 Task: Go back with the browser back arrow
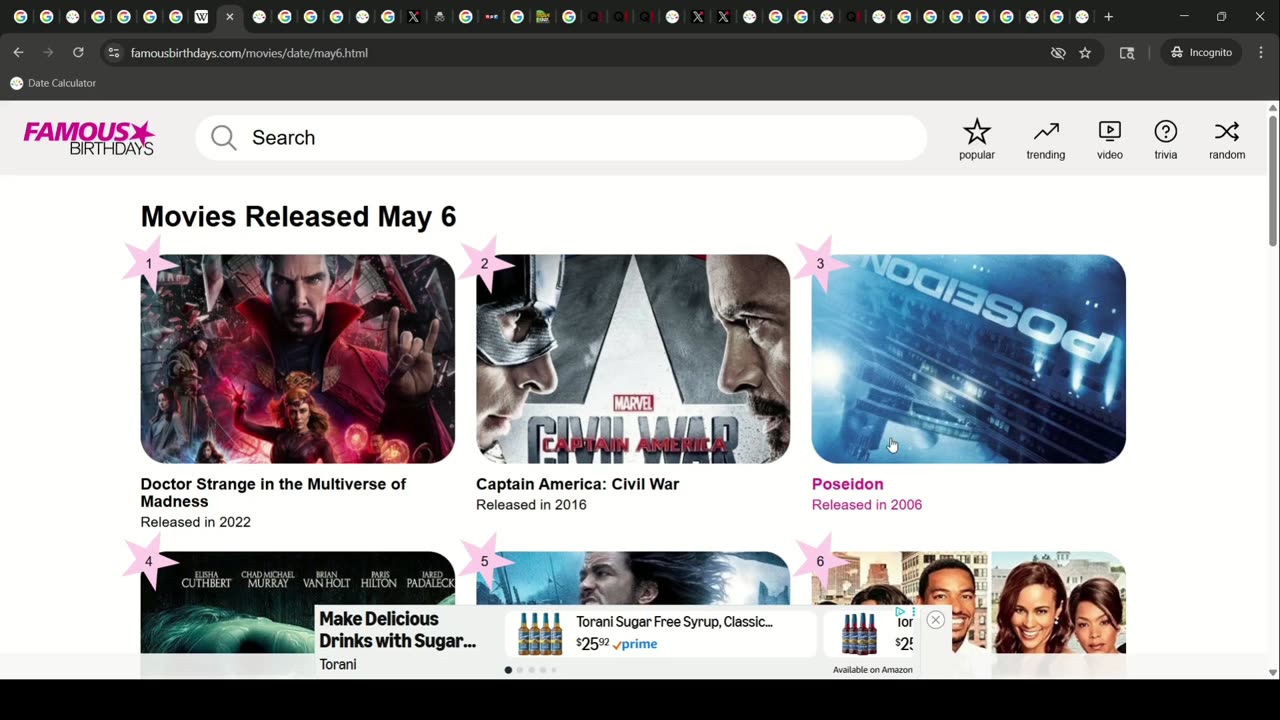coord(18,52)
